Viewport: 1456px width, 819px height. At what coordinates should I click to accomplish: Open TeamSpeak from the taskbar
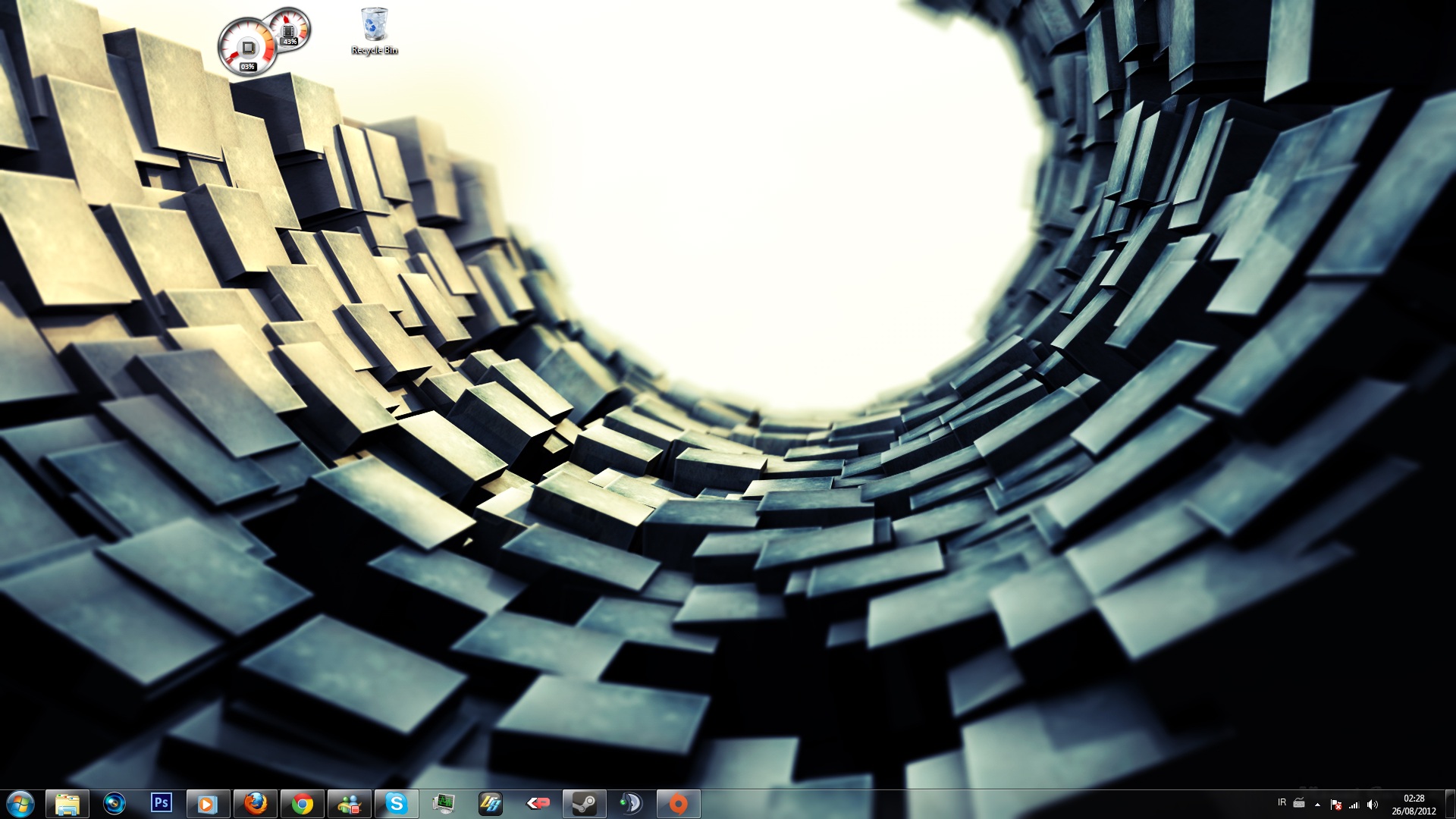click(x=631, y=803)
